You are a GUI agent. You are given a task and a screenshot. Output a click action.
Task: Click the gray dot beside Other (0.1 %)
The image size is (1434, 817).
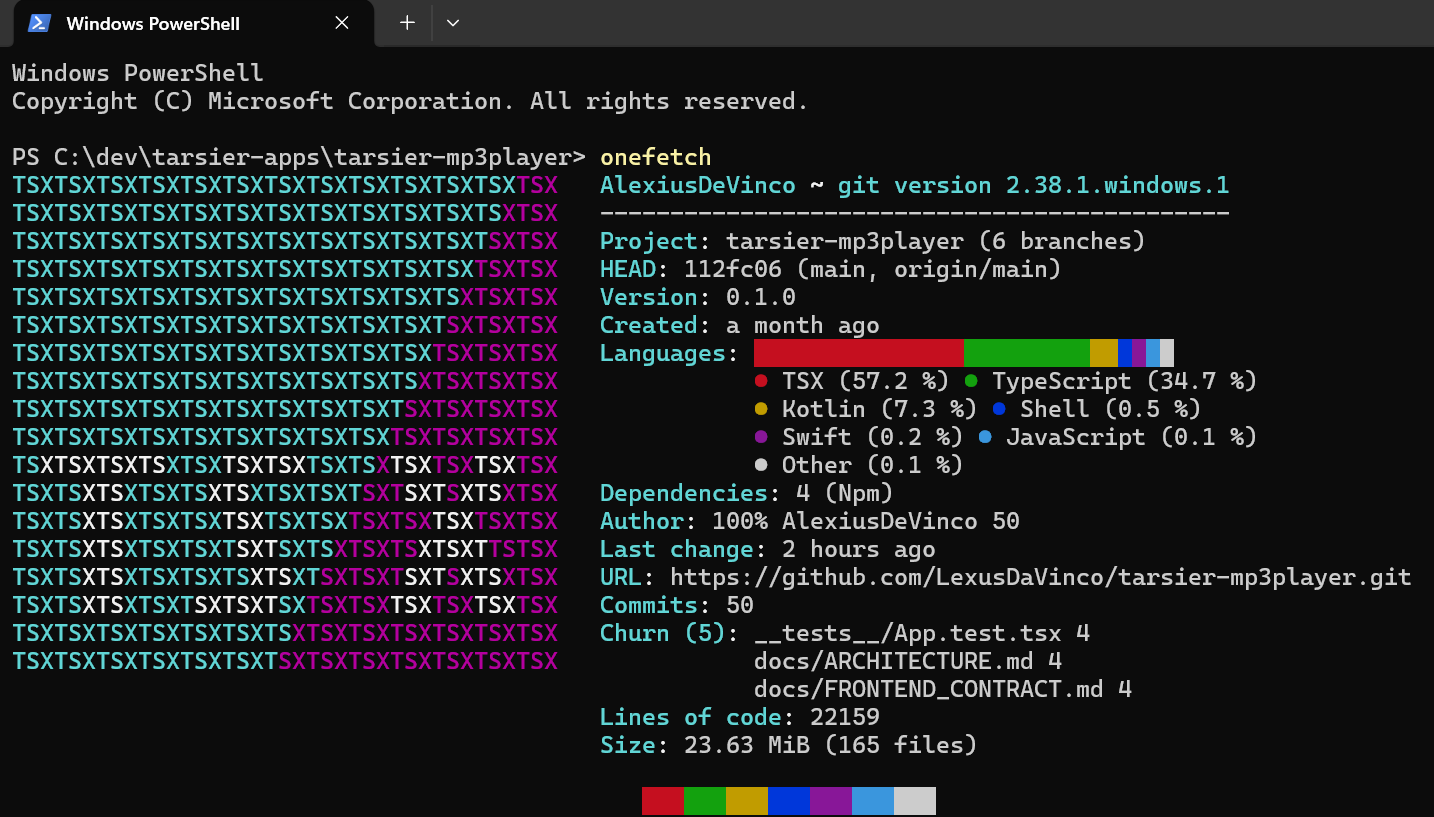click(761, 465)
